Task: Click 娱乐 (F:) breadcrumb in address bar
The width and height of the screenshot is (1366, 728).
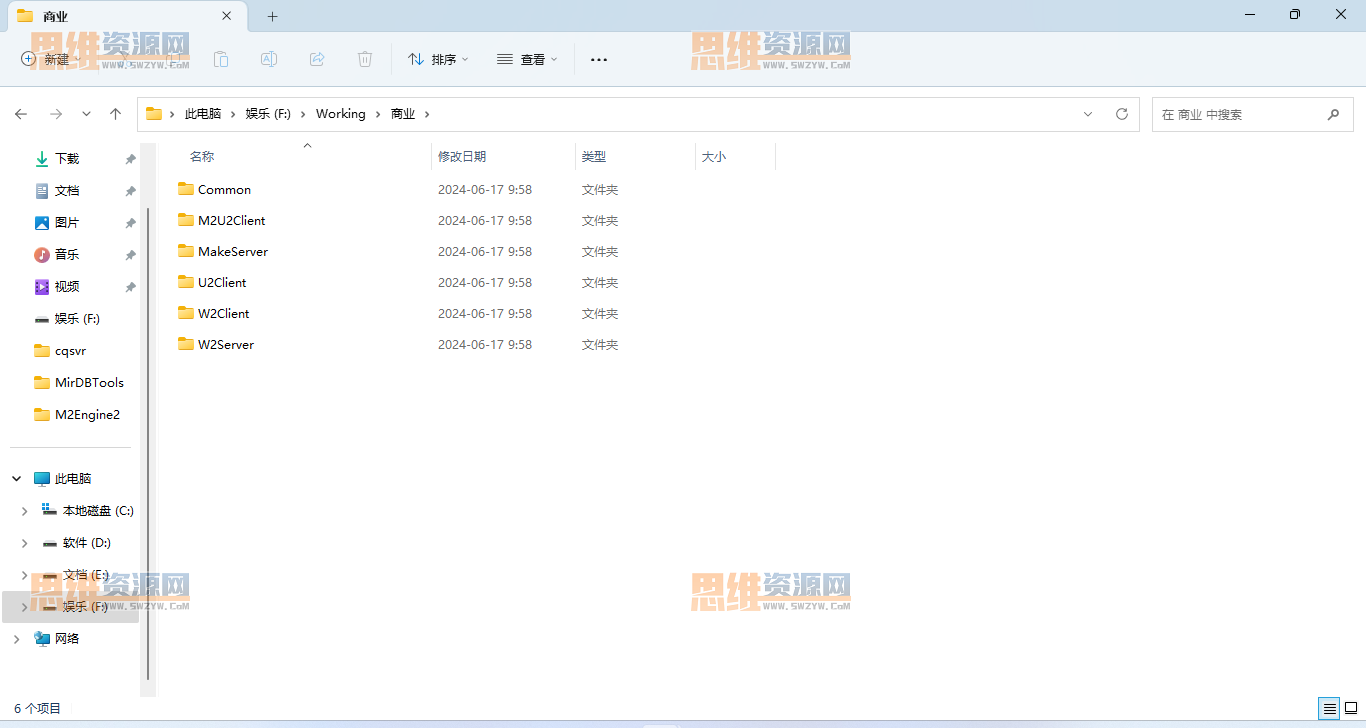Action: 268,114
